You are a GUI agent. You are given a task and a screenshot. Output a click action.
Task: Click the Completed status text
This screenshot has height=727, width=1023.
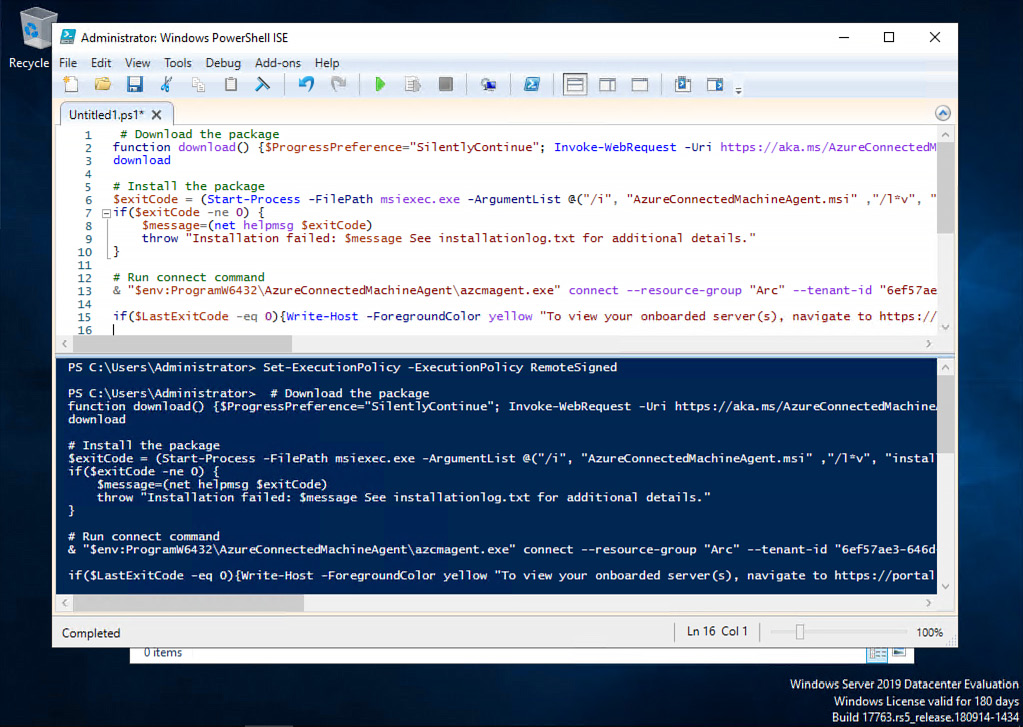point(91,633)
